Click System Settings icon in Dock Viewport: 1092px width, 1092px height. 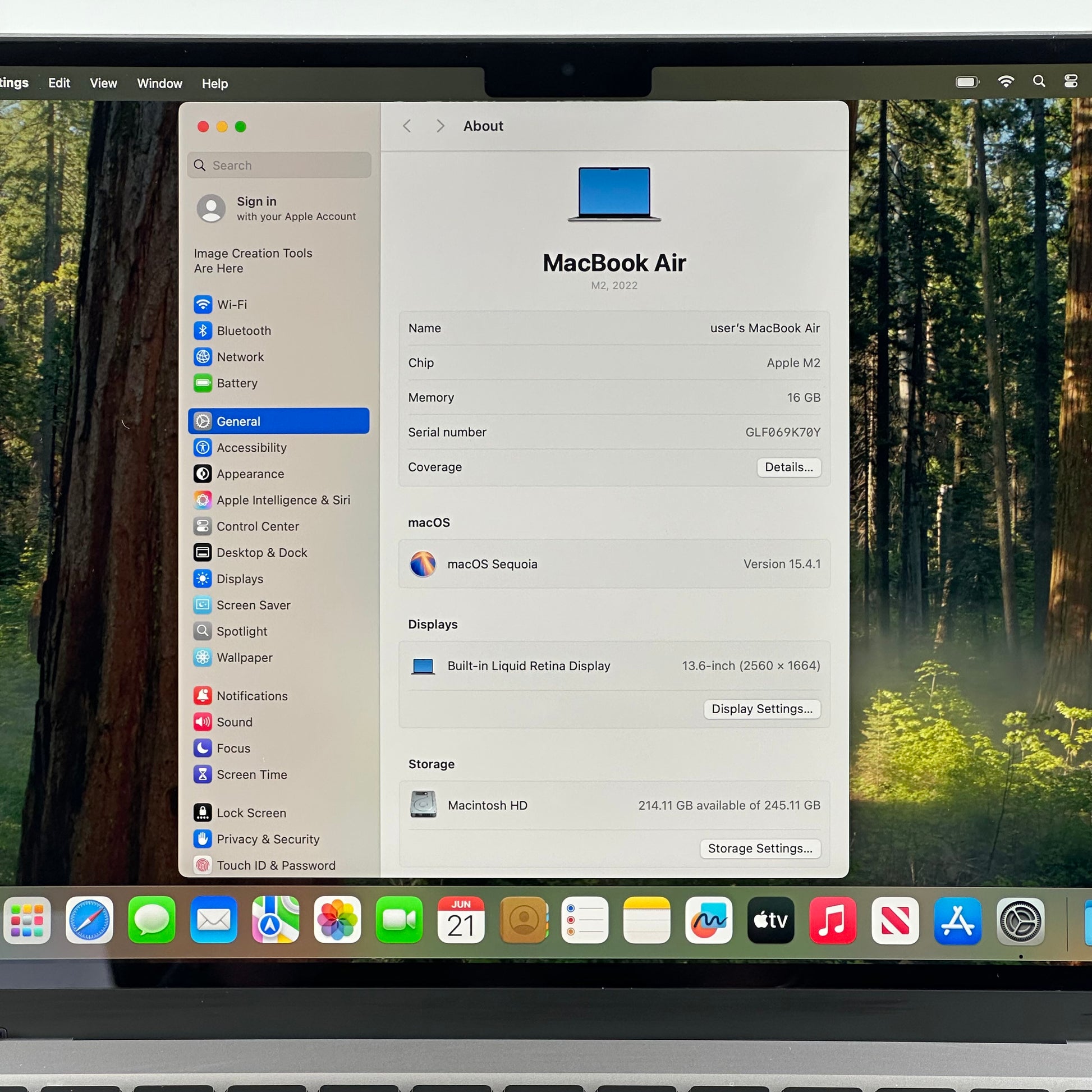(x=1020, y=921)
